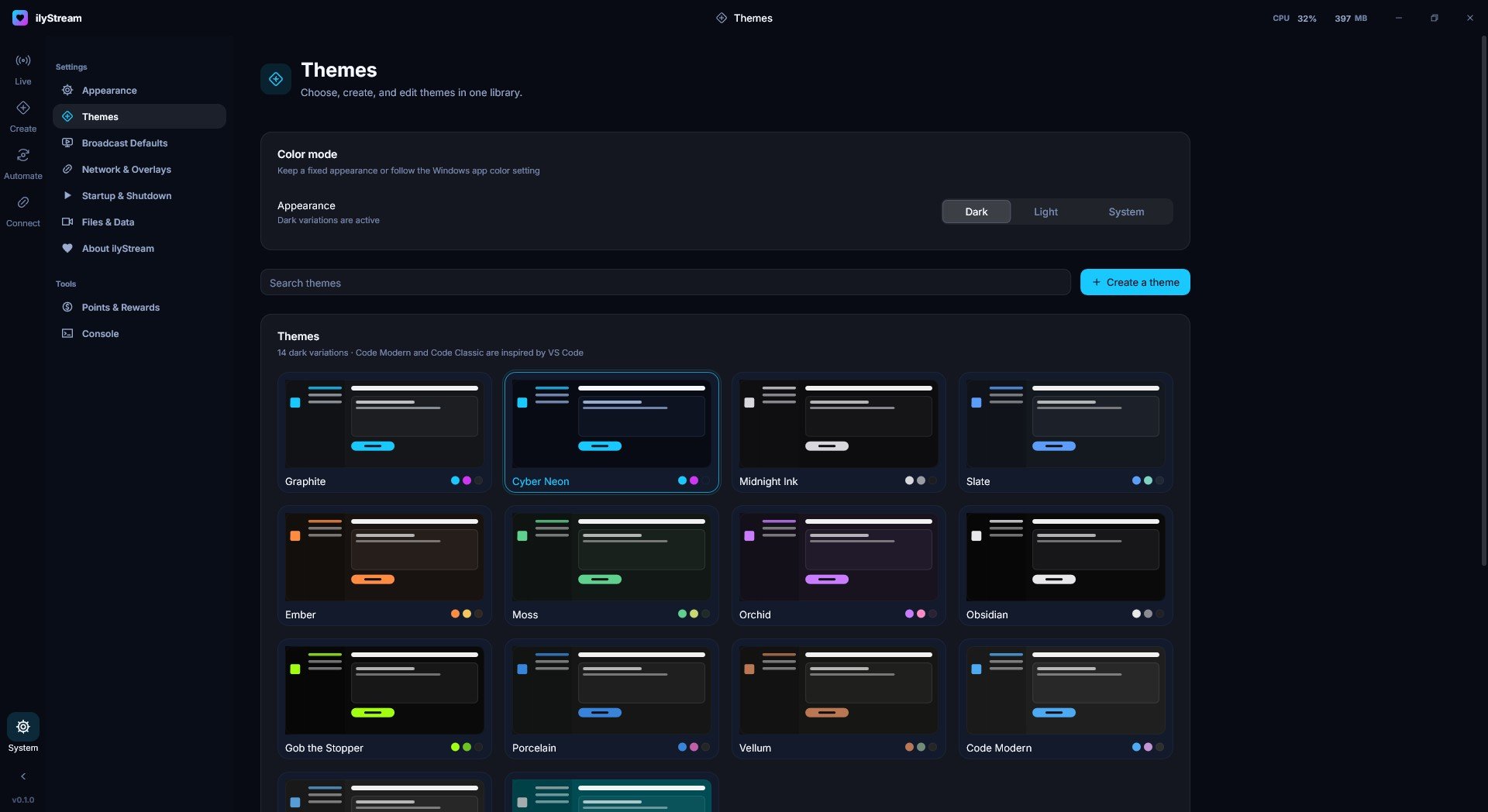Click the Network & Overlays link icon
Viewport: 1488px width, 812px height.
[x=67, y=169]
